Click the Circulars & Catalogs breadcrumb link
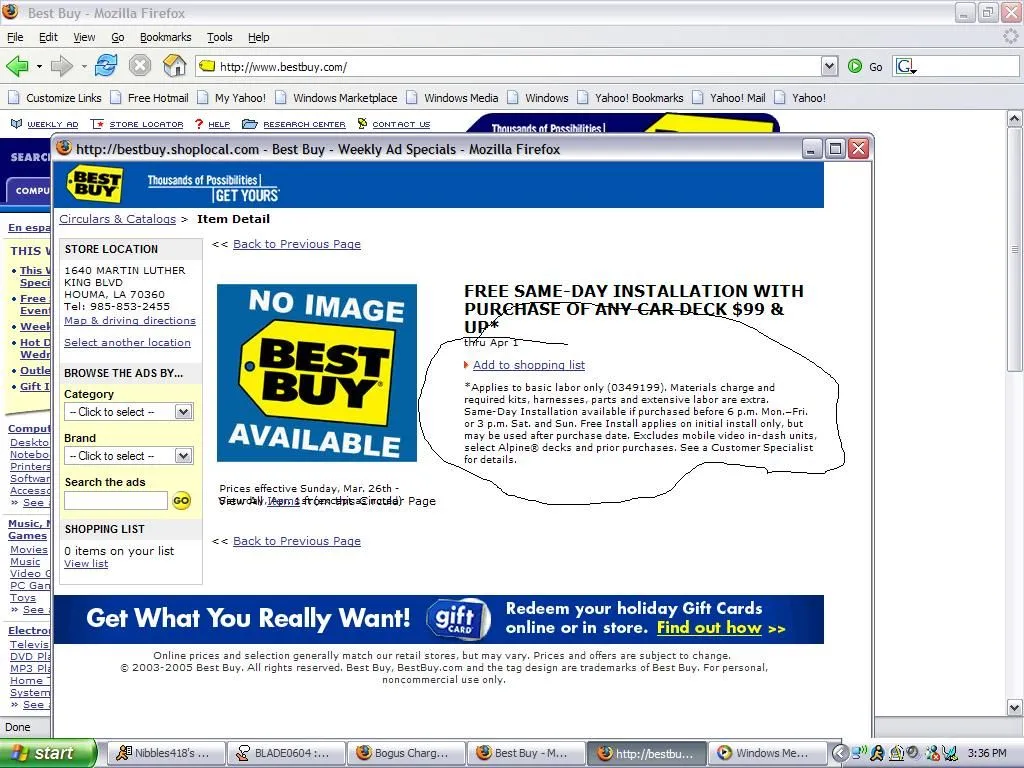This screenshot has width=1024, height=768. [x=118, y=219]
